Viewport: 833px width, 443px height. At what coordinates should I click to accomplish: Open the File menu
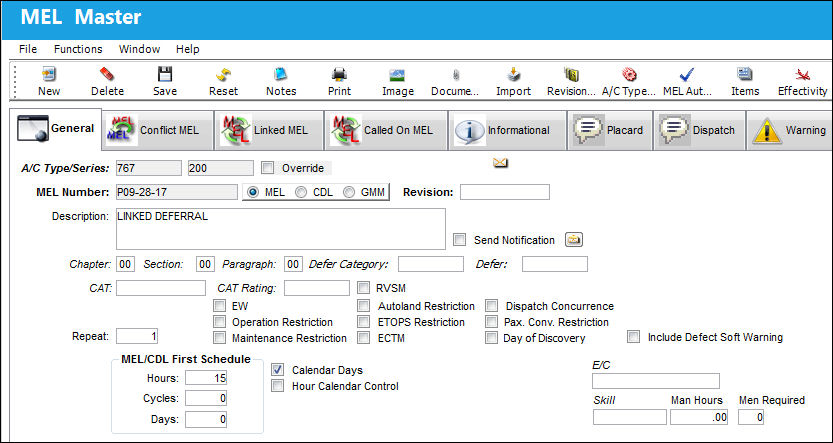pyautogui.click(x=28, y=49)
